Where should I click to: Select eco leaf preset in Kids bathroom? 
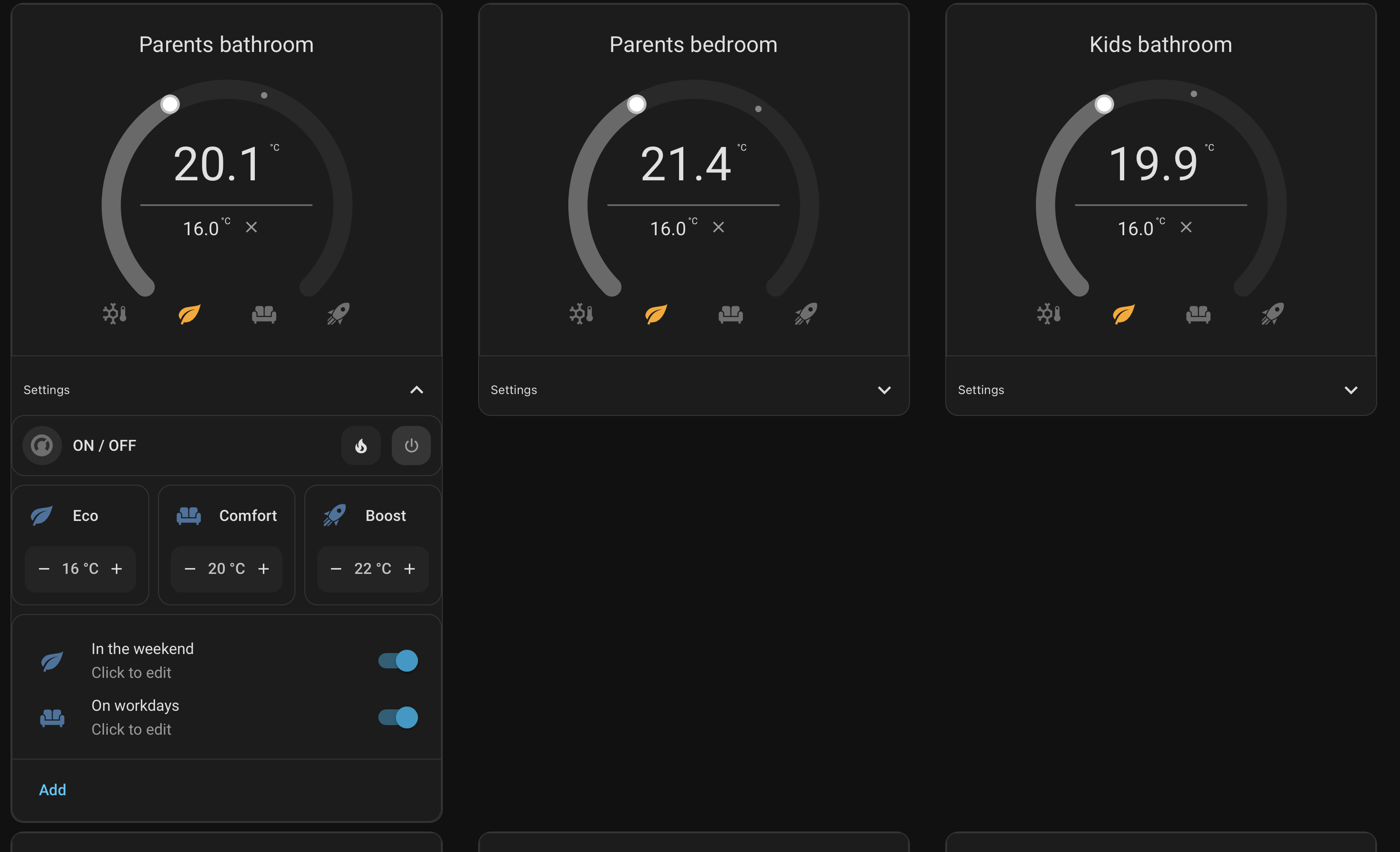[x=1123, y=313]
